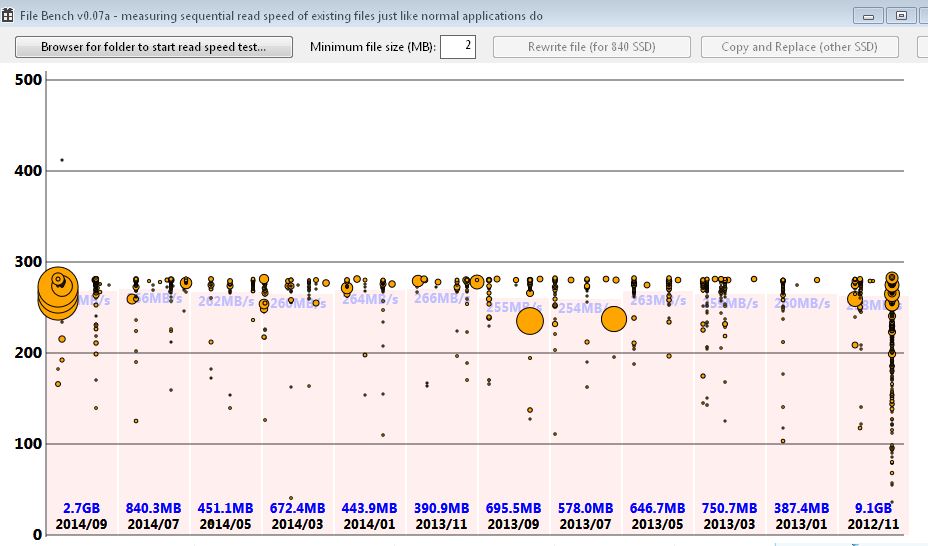Click the isolated data point near 410 MB/s
The image size is (928, 546).
pyautogui.click(x=62, y=160)
